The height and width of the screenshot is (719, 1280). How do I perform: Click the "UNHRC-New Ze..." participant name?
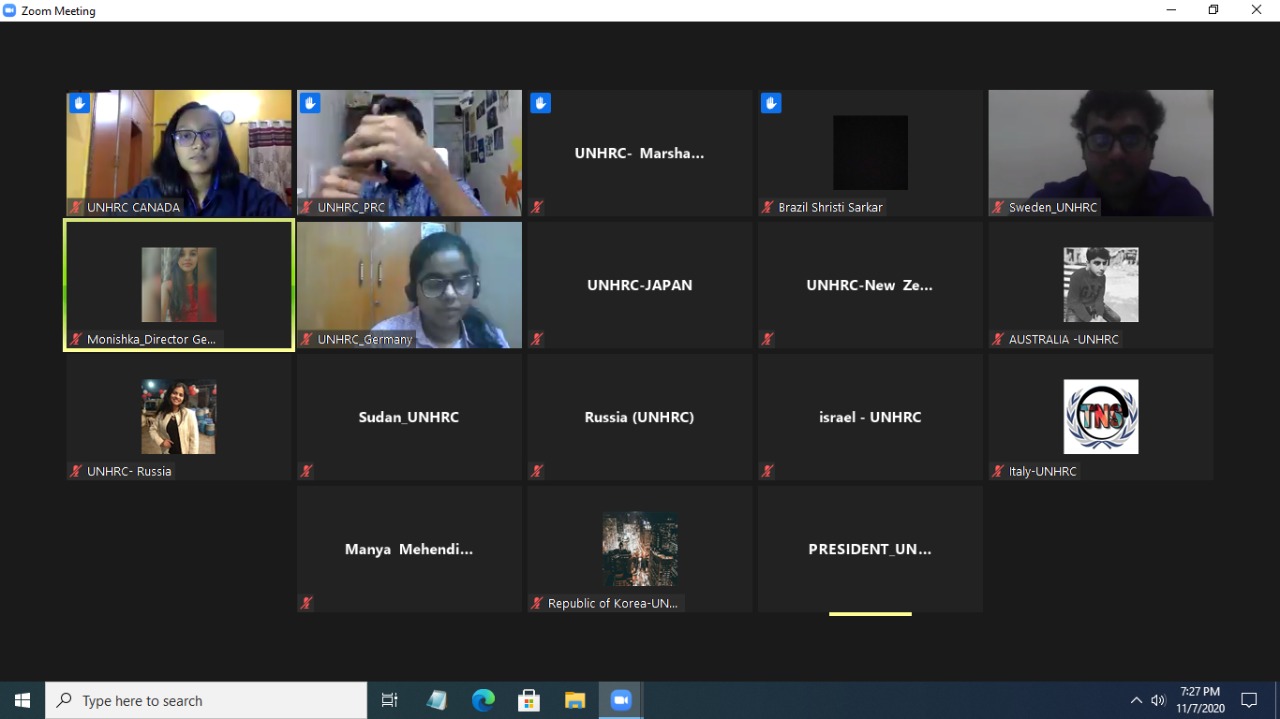tap(870, 285)
